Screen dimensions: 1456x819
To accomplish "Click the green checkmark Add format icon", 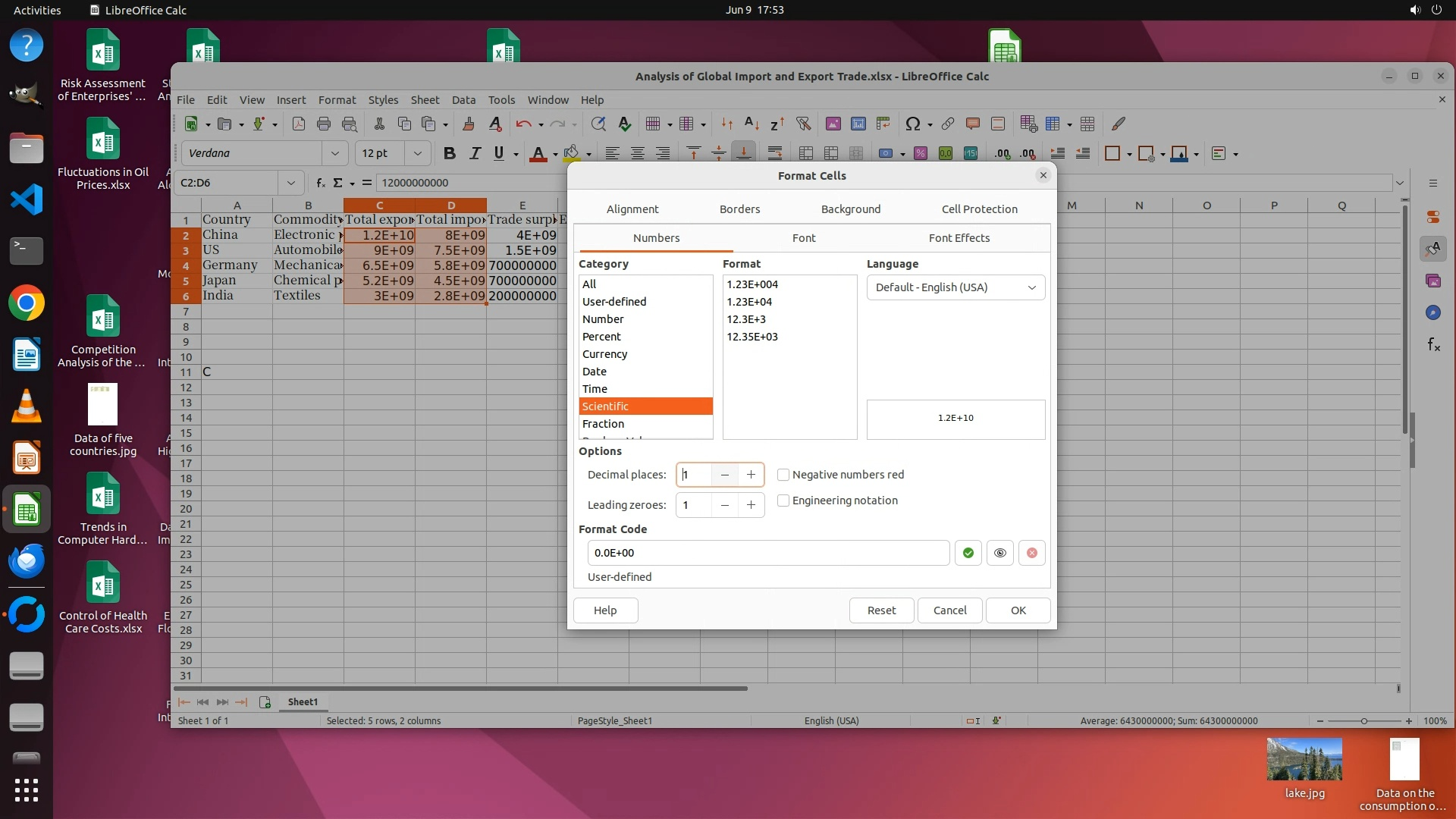I will pos(968,553).
